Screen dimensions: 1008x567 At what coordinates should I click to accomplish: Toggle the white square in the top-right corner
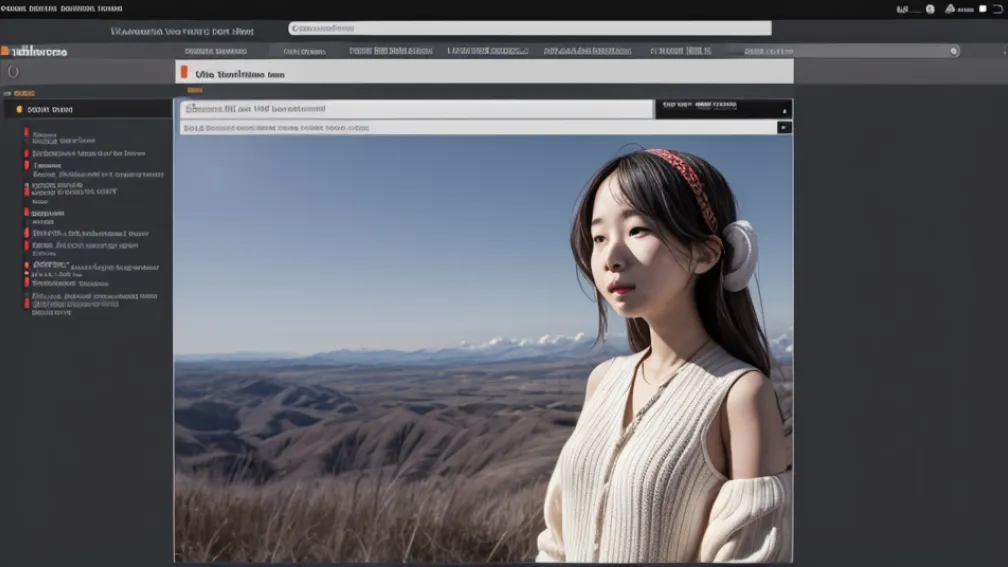[x=982, y=9]
